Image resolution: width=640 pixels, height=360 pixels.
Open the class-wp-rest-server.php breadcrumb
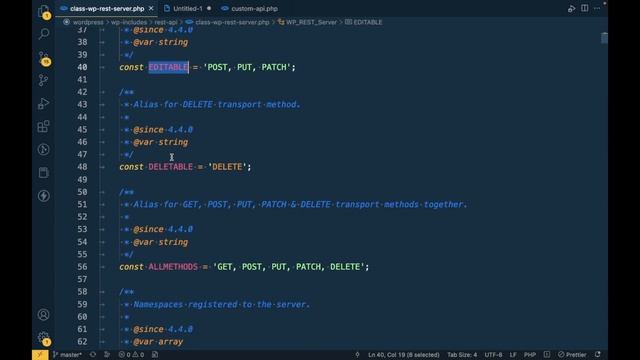pos(232,22)
